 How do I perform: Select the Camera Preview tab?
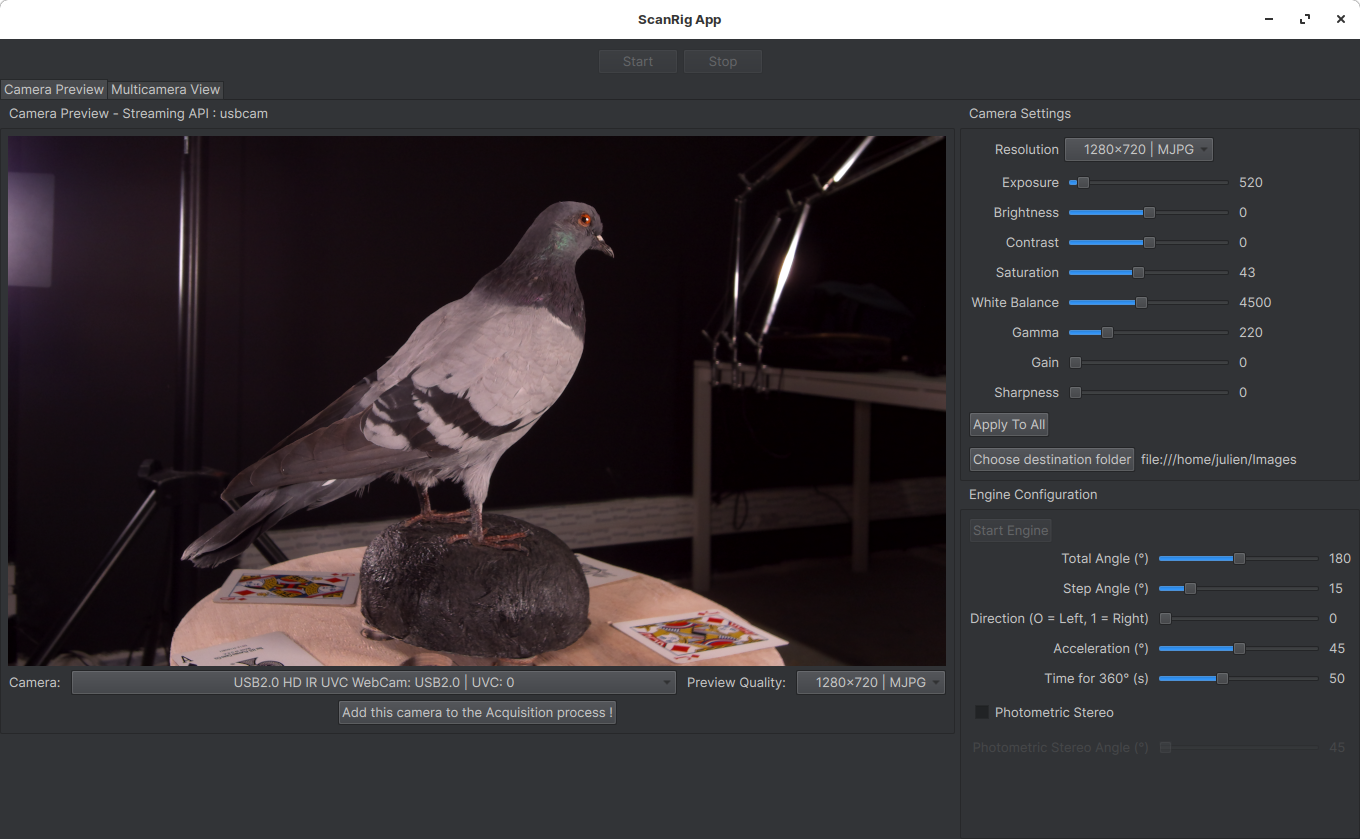click(x=54, y=89)
